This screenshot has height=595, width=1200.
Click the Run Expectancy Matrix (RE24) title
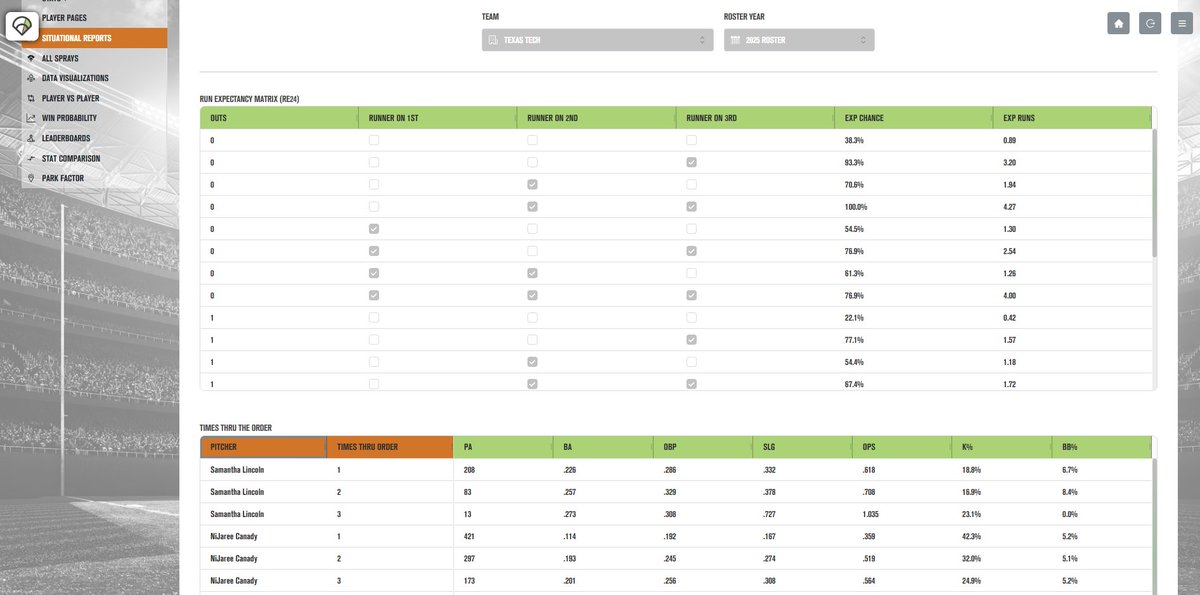coord(250,99)
